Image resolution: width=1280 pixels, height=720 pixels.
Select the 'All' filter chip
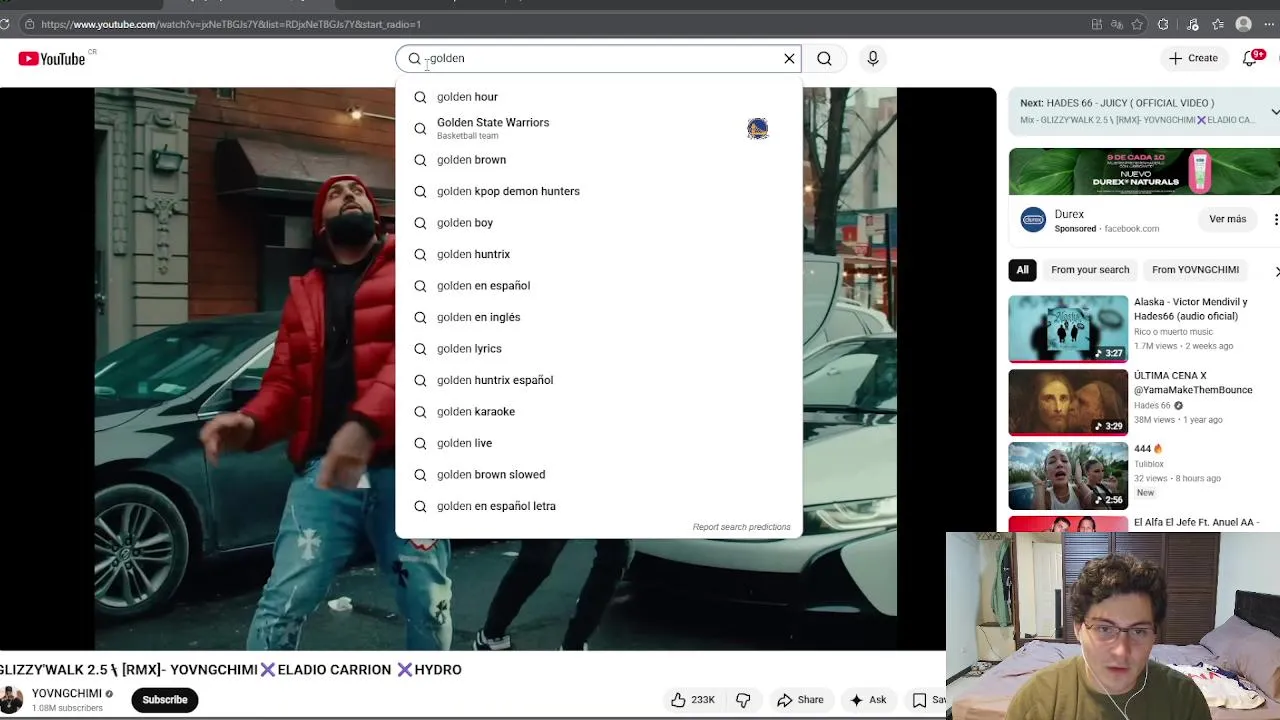pyautogui.click(x=1023, y=270)
